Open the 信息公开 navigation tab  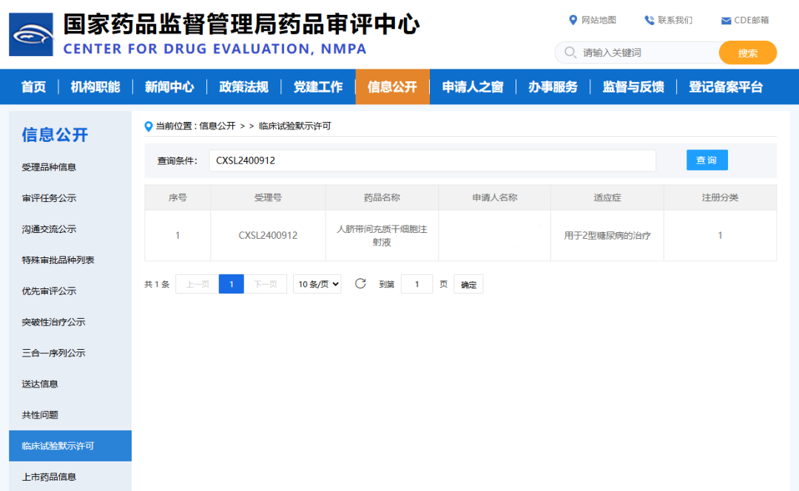(x=392, y=87)
